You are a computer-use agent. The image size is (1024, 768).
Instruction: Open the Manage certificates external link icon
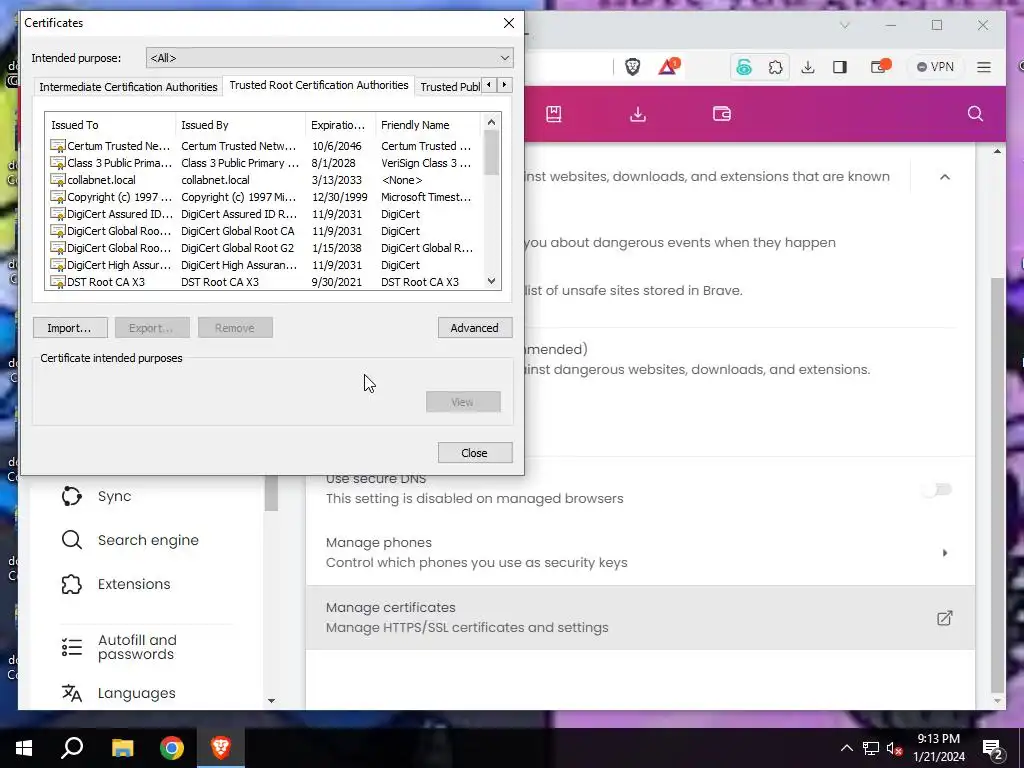tap(944, 618)
